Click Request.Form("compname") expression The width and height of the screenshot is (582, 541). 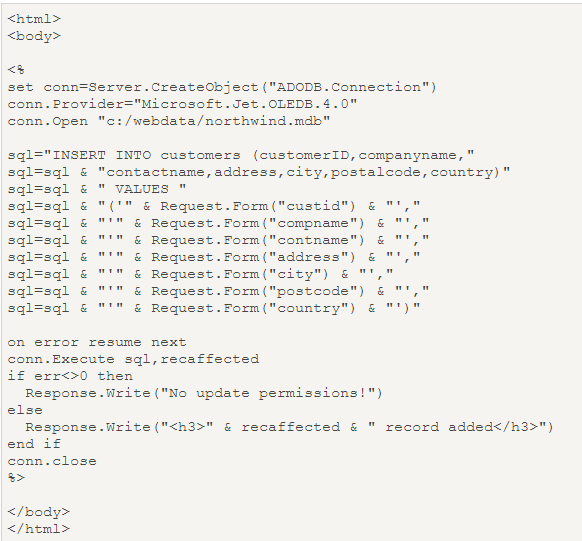coord(258,223)
